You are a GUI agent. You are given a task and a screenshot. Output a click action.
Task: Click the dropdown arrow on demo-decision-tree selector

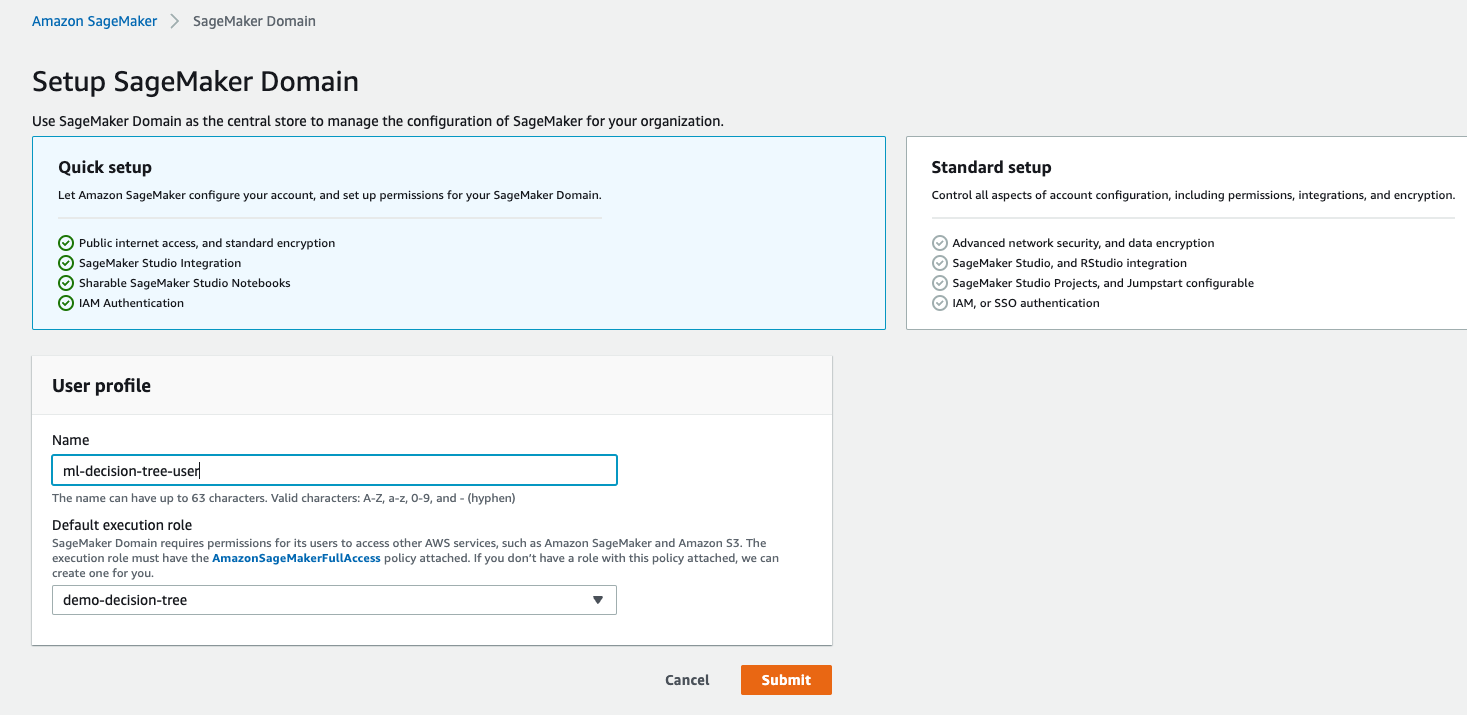(598, 600)
